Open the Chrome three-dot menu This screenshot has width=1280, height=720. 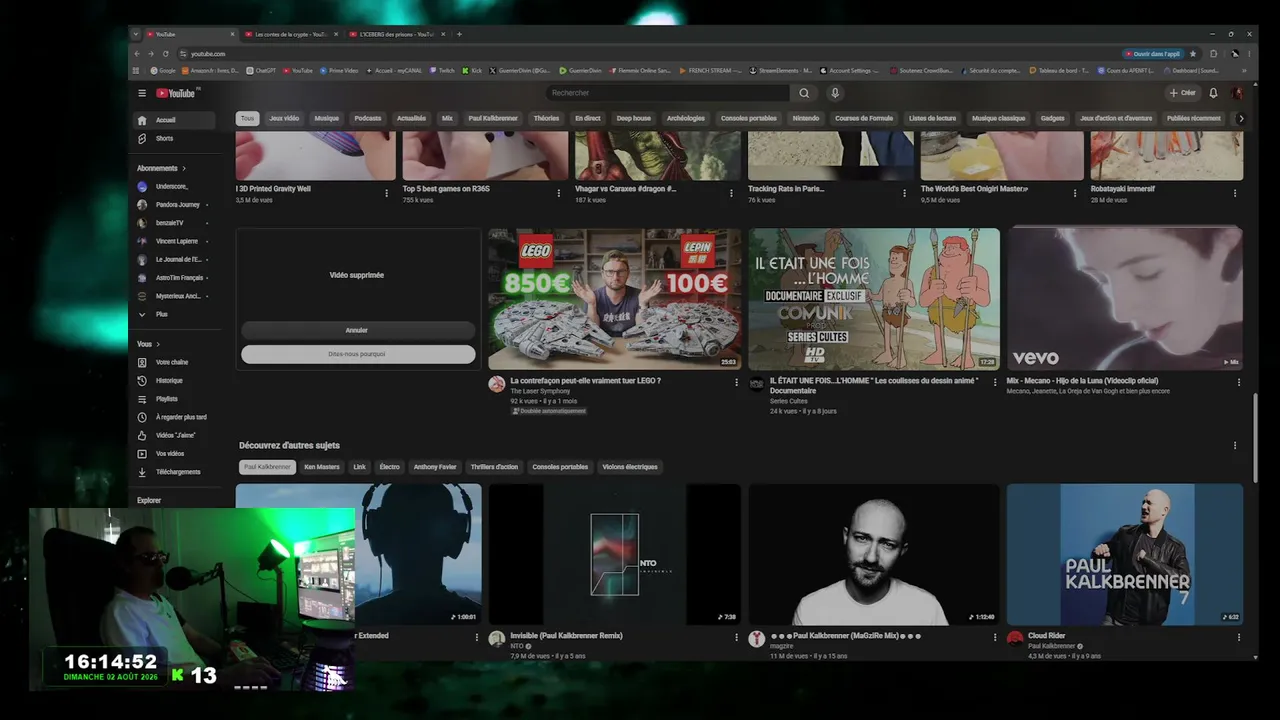point(1250,54)
